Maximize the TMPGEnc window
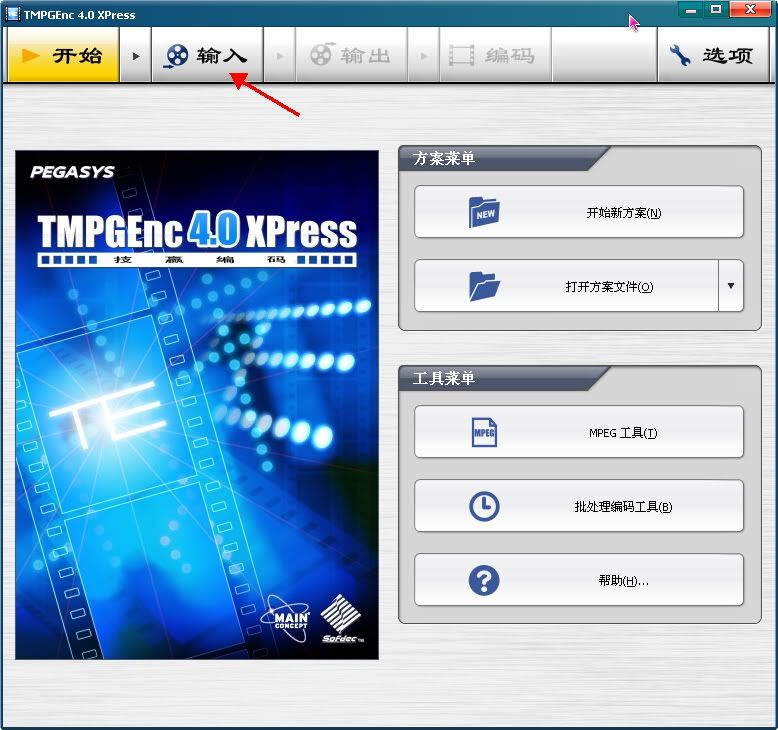 (716, 10)
